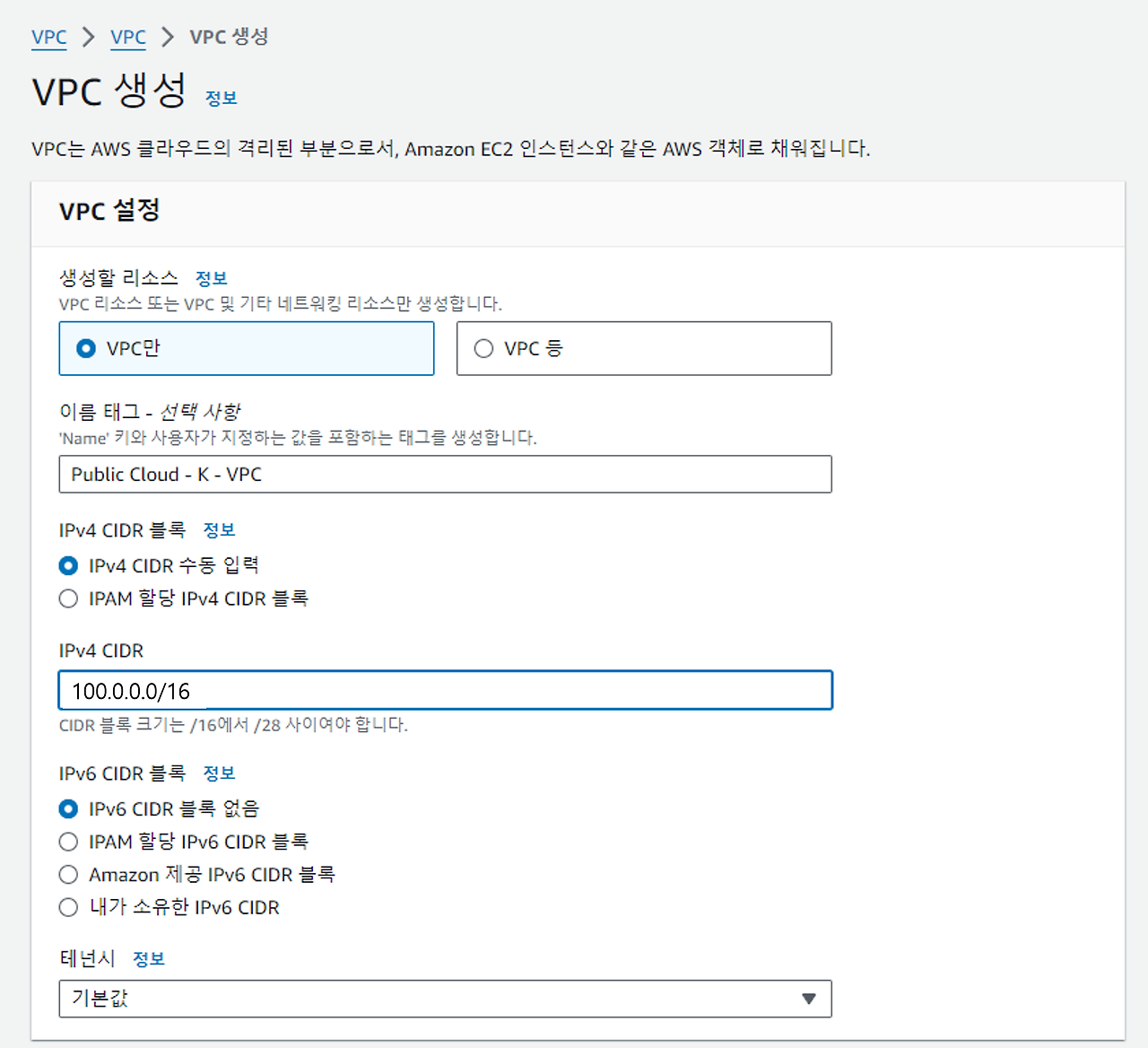Choose 'IPAM 할당 IPv6 CIDR 블록'
Viewport: 1148px width, 1048px height.
pyautogui.click(x=68, y=842)
